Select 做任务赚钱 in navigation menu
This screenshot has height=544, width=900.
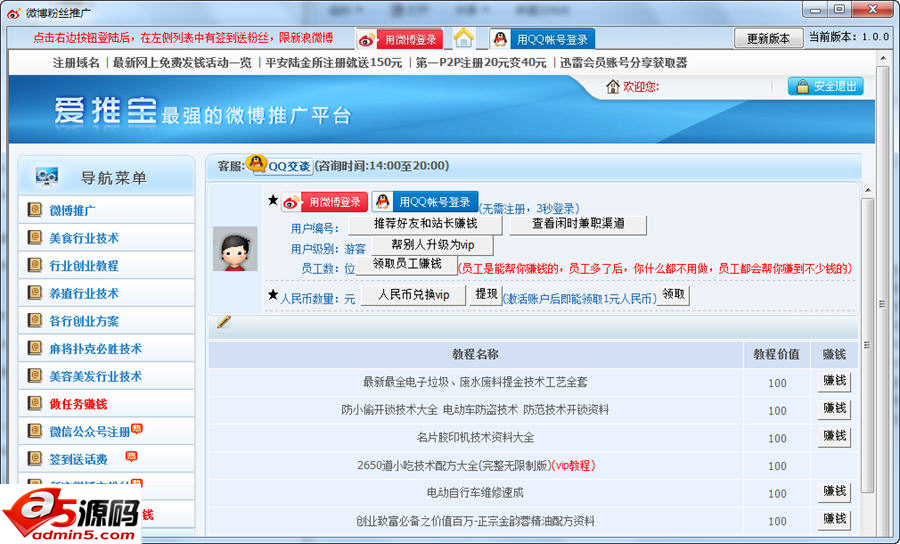[78, 404]
